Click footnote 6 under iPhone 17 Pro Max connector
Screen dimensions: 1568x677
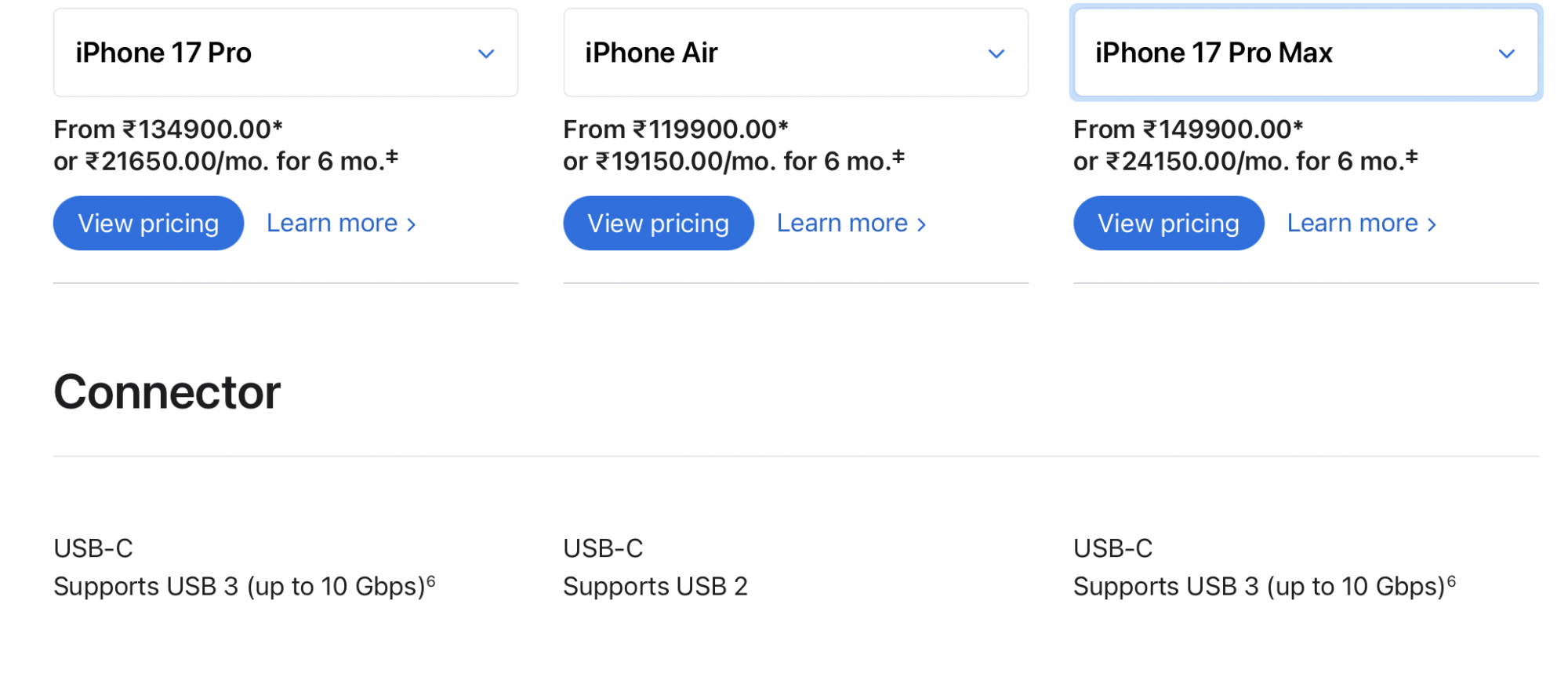click(1451, 581)
